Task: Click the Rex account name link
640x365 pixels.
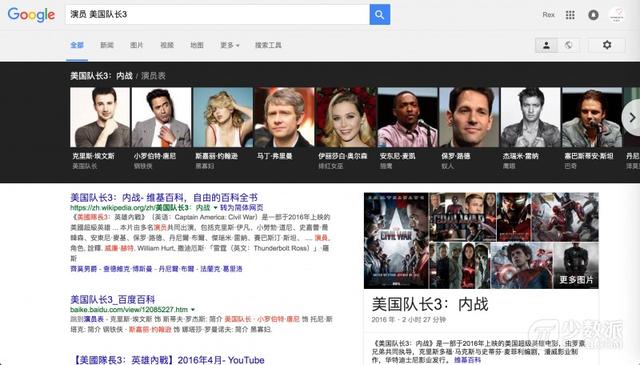Action: tap(549, 15)
